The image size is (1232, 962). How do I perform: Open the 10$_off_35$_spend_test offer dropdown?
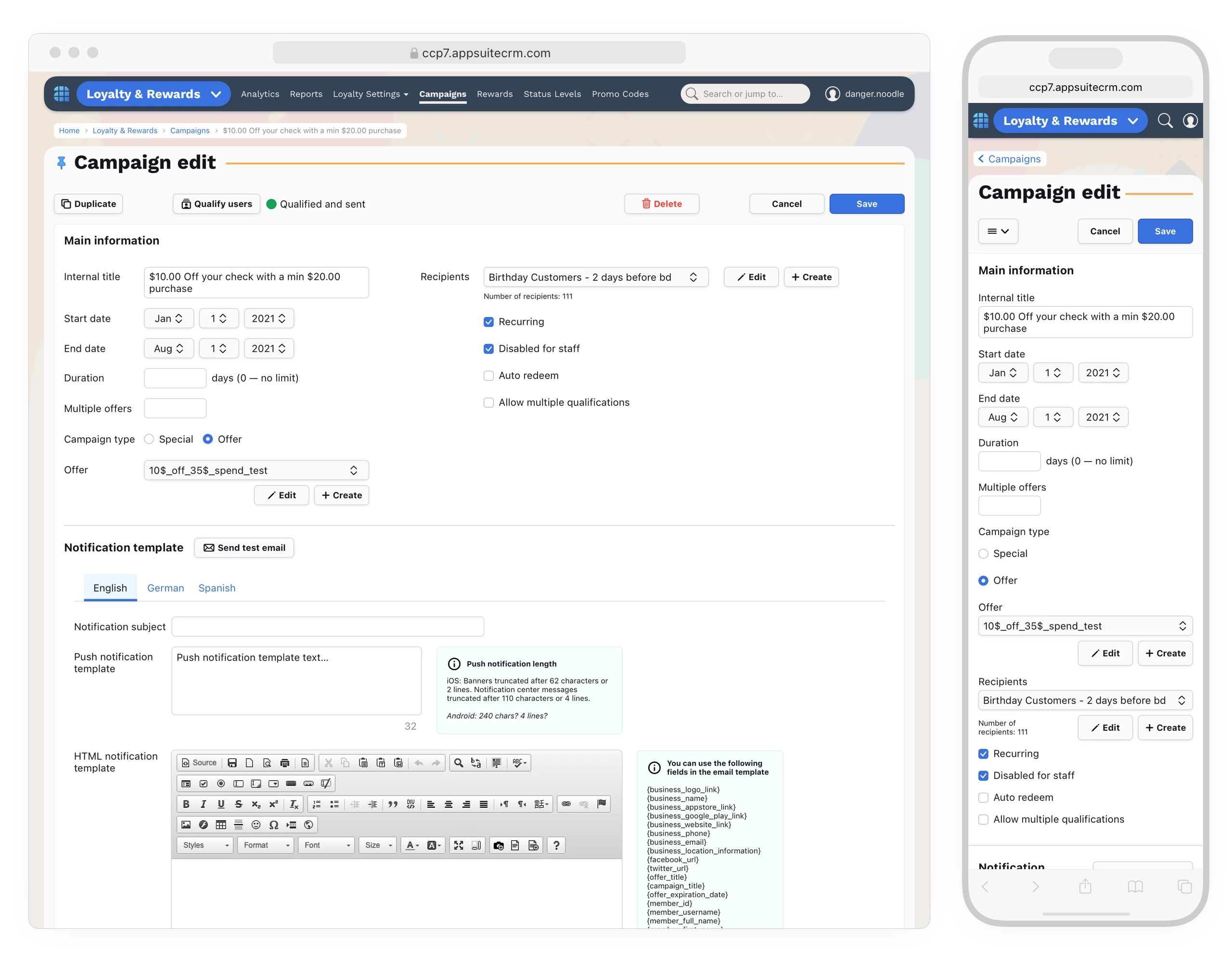tap(256, 470)
